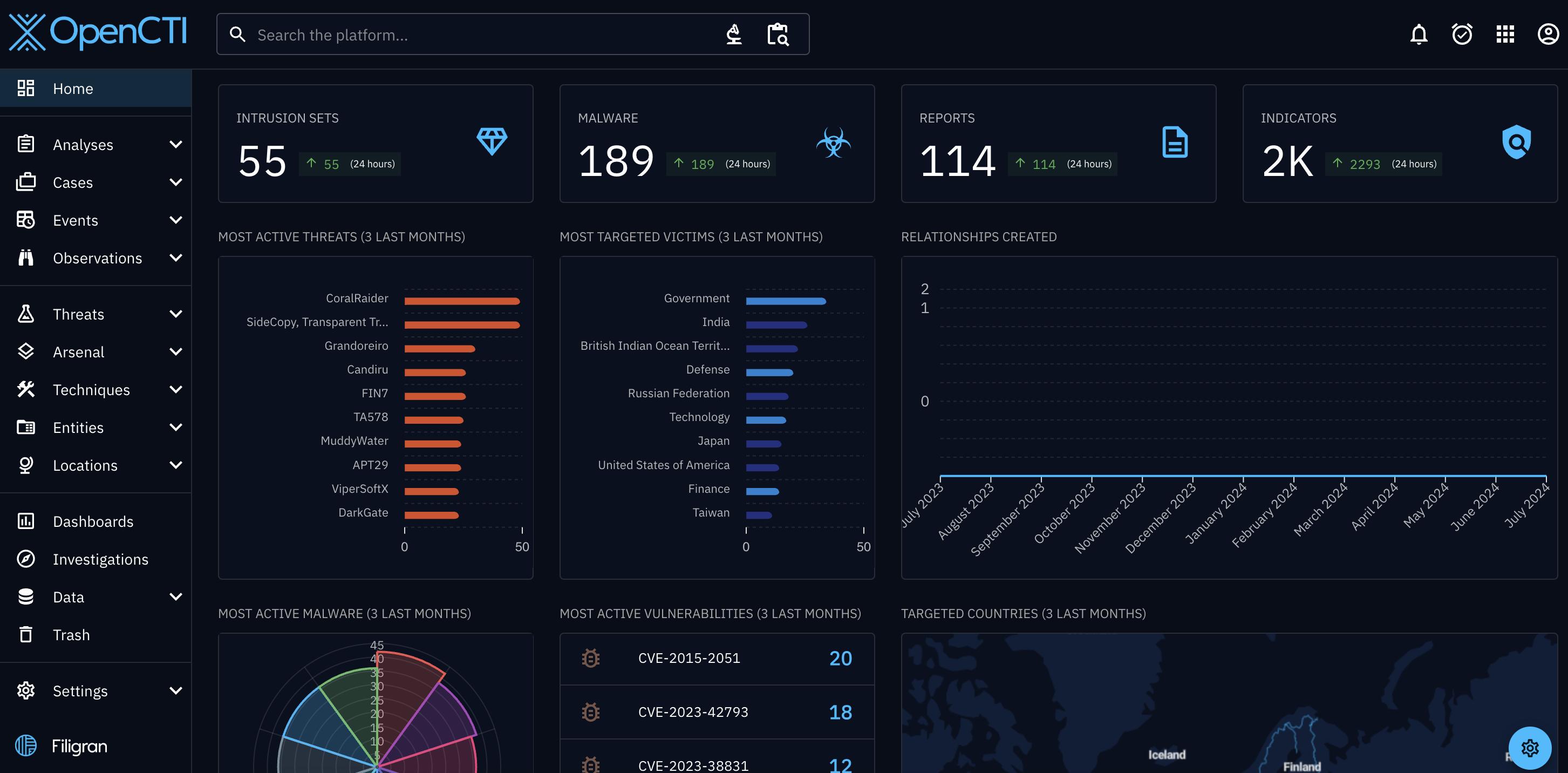Click the Arsenal layers icon
Viewport: 1568px width, 773px height.
pyautogui.click(x=25, y=351)
